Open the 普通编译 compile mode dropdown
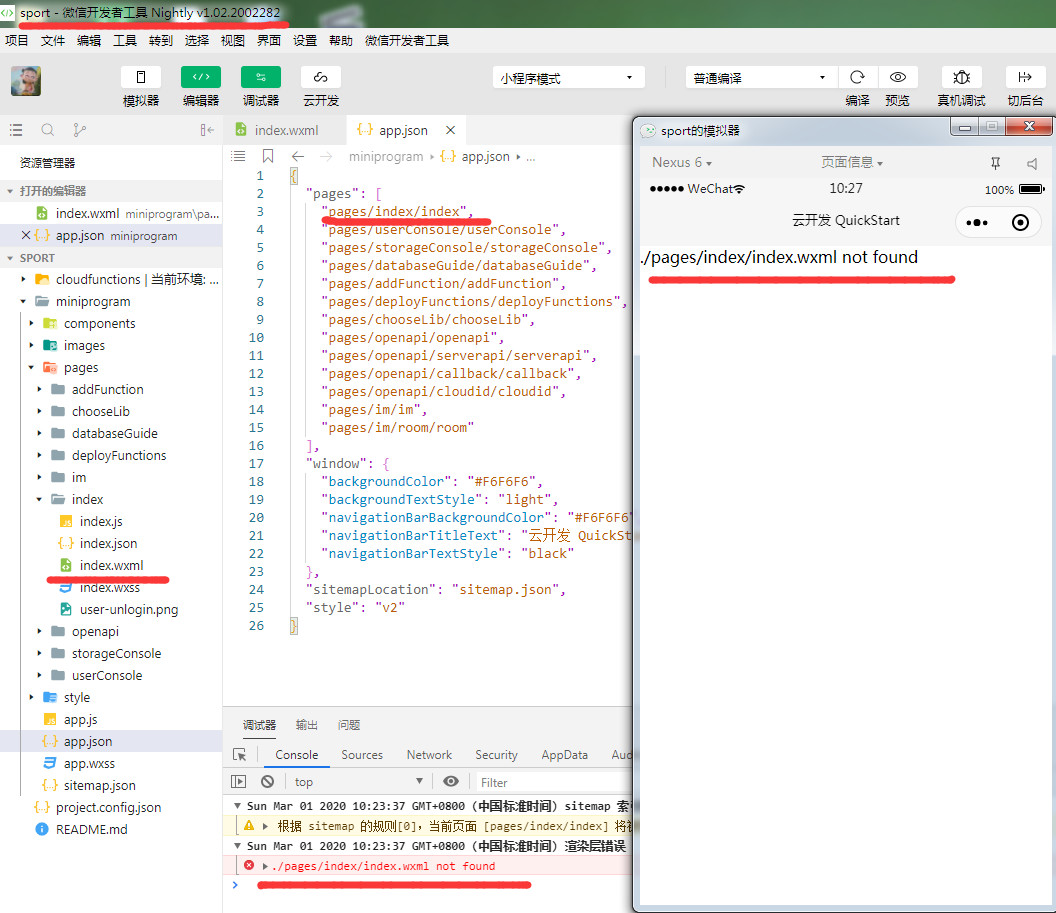Viewport: 1056px width, 913px height. 761,77
